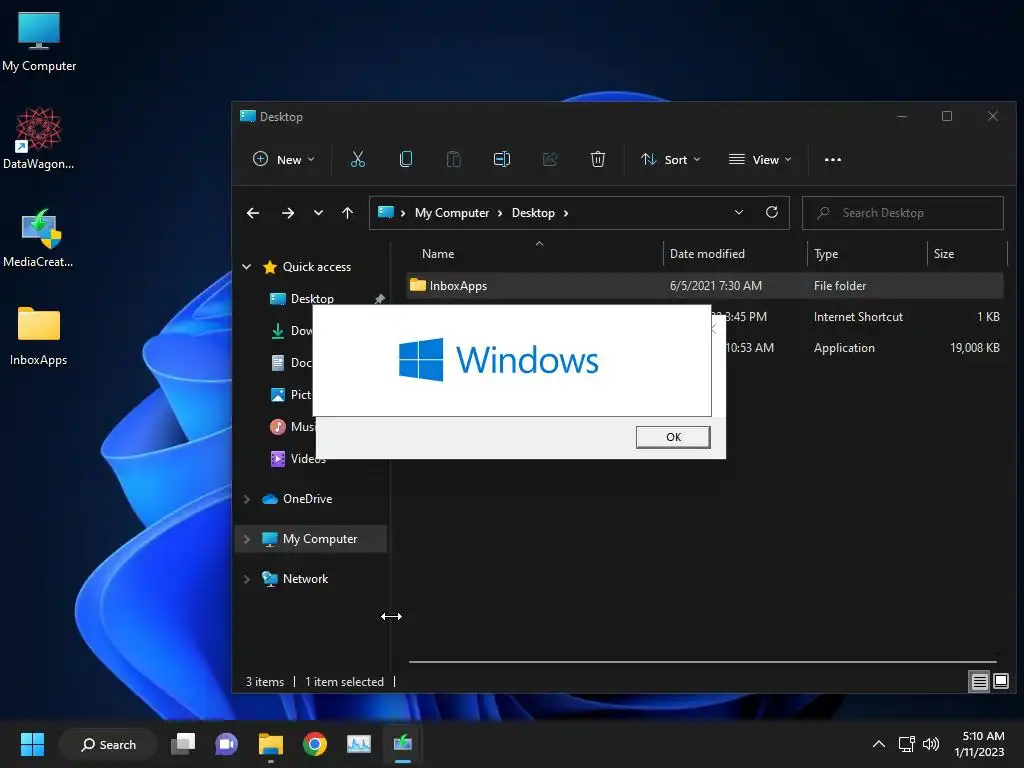This screenshot has height=768, width=1024.
Task: Open the network tray icon
Action: 906,744
